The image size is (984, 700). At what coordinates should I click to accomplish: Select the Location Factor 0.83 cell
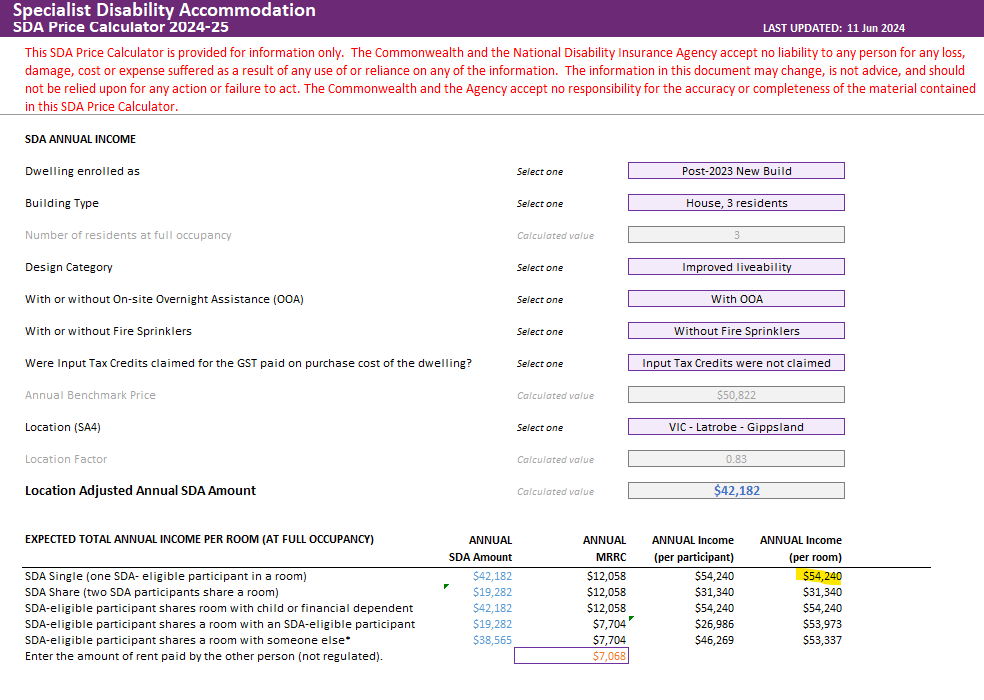[736, 459]
